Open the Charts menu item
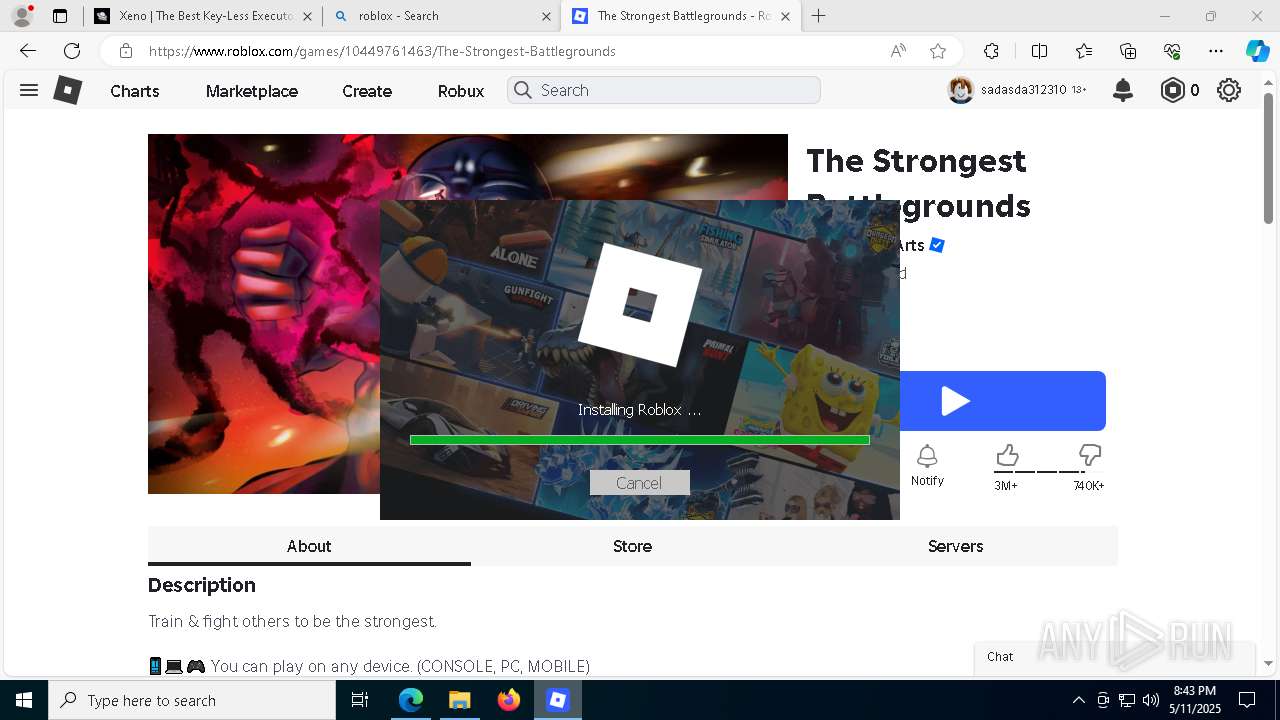This screenshot has width=1280, height=720. point(135,91)
